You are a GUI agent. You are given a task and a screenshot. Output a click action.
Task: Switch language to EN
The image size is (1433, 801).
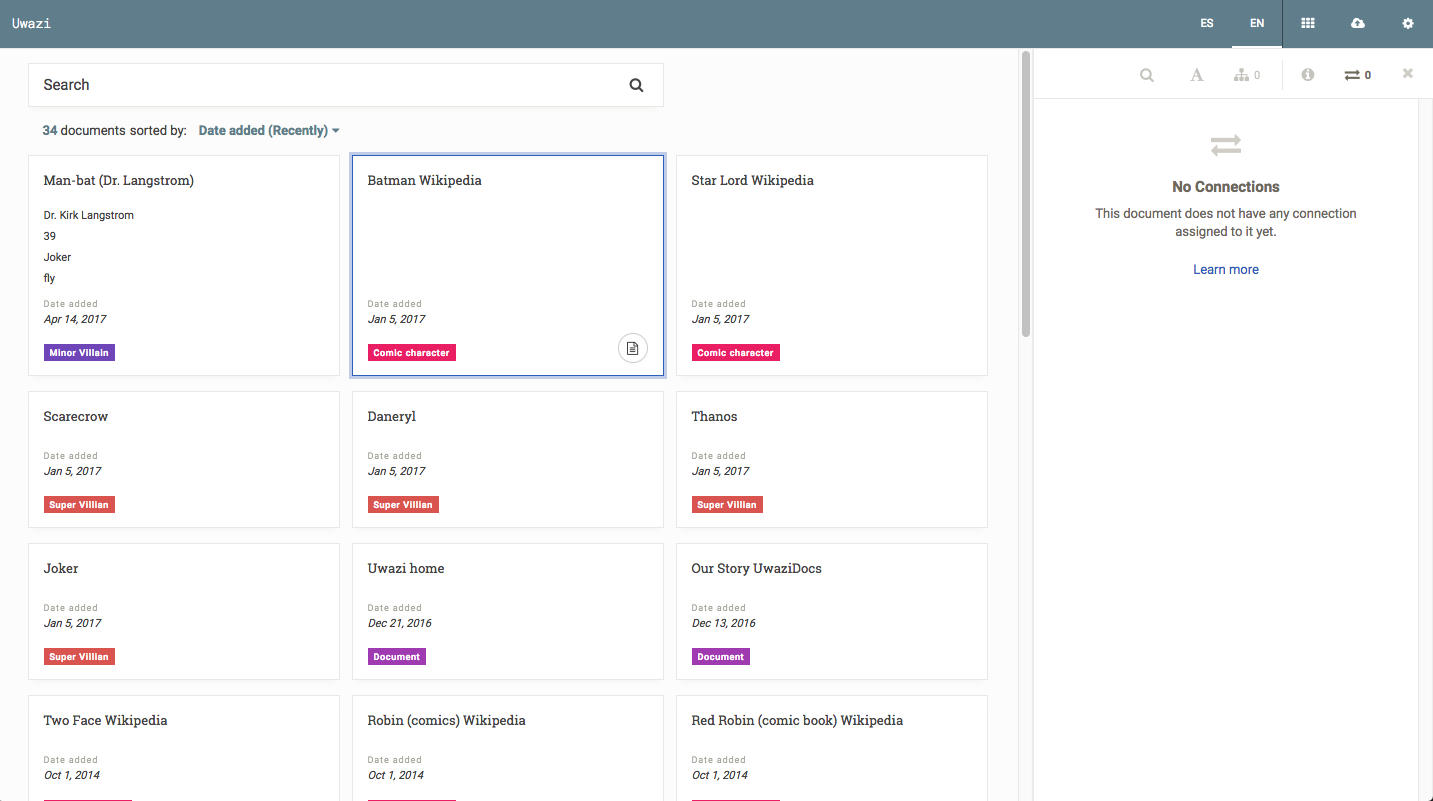(1257, 23)
